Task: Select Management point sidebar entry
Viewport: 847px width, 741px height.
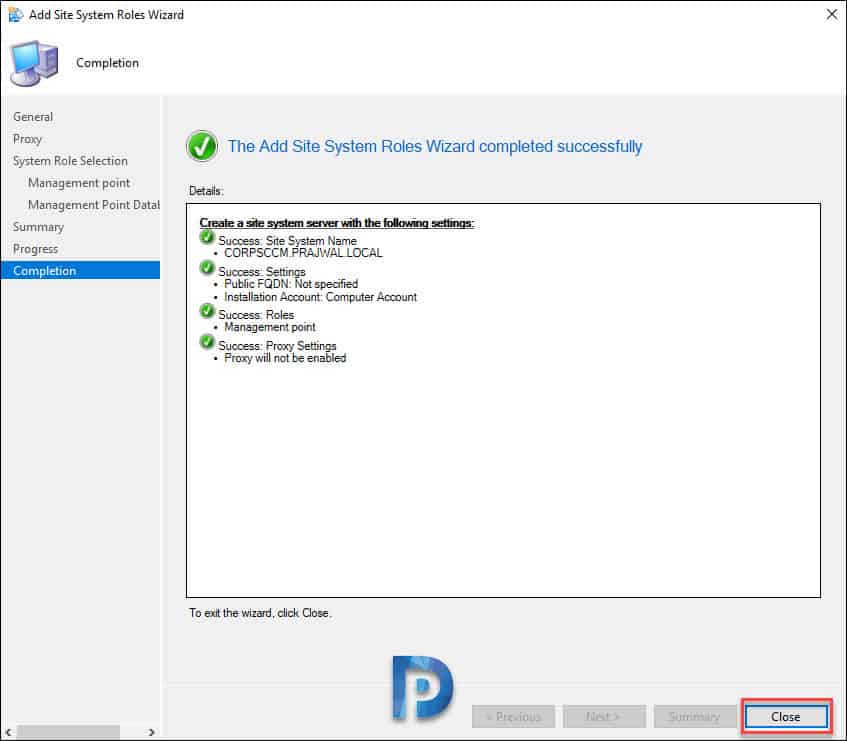Action: click(79, 183)
